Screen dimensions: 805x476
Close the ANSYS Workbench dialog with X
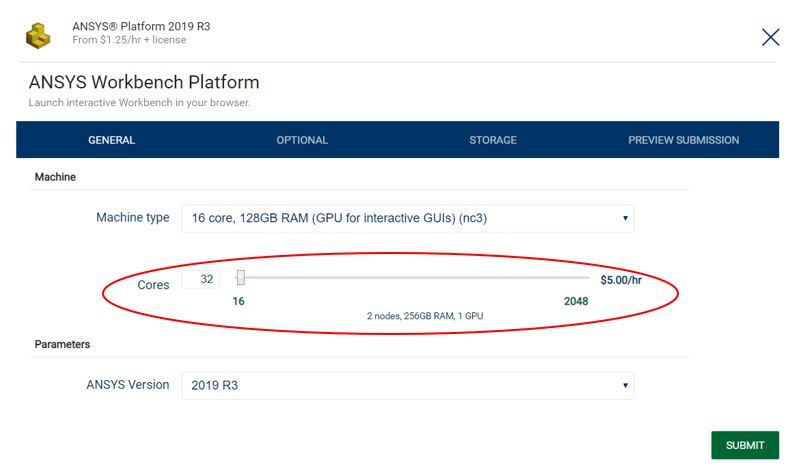770,37
